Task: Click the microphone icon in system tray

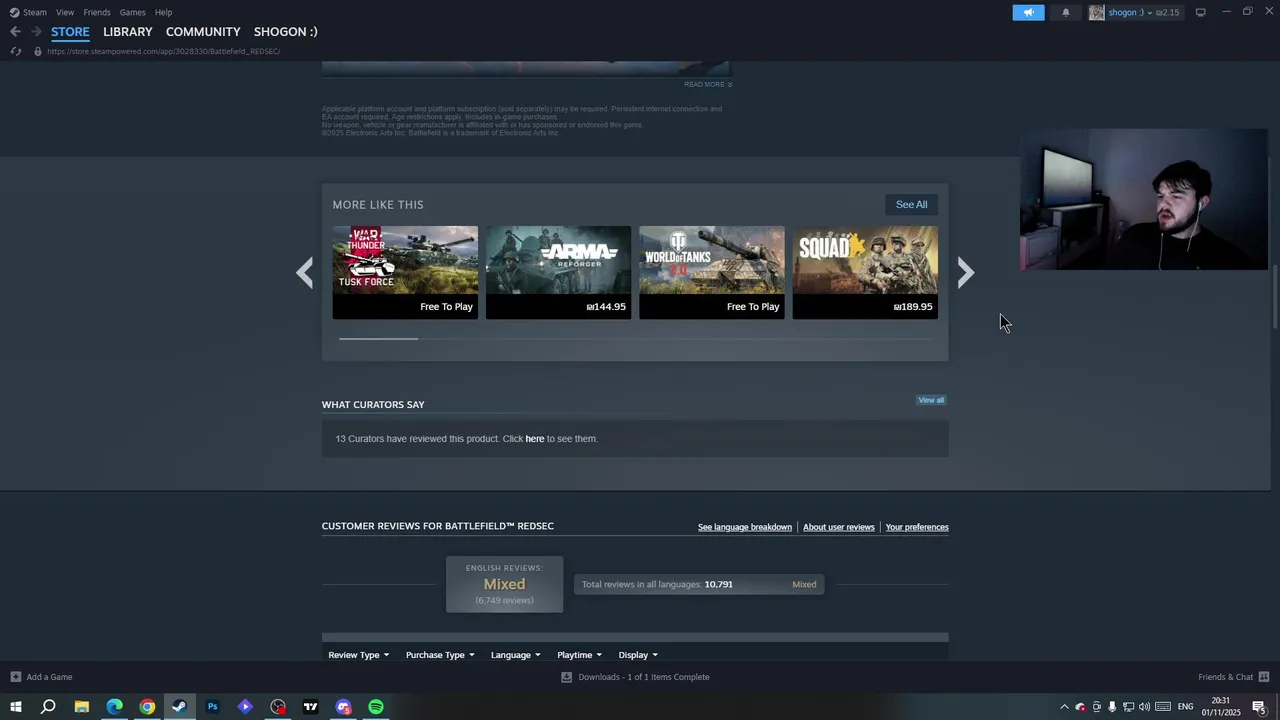Action: click(x=1112, y=707)
